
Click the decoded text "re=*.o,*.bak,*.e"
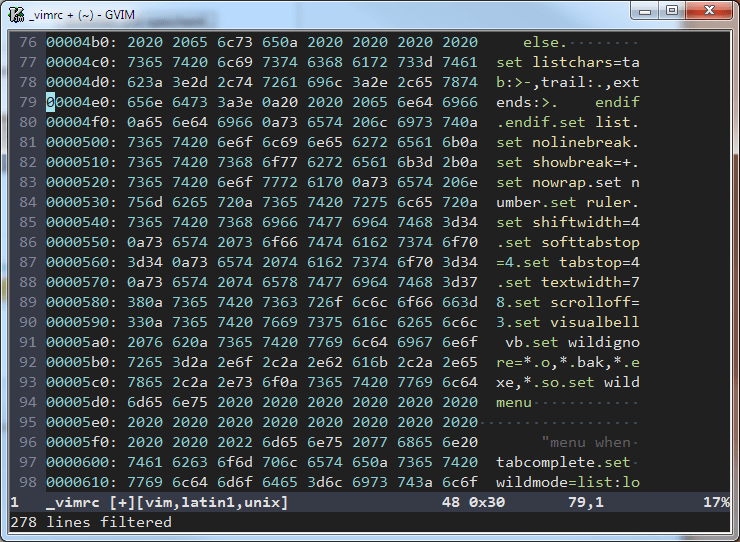coord(568,362)
